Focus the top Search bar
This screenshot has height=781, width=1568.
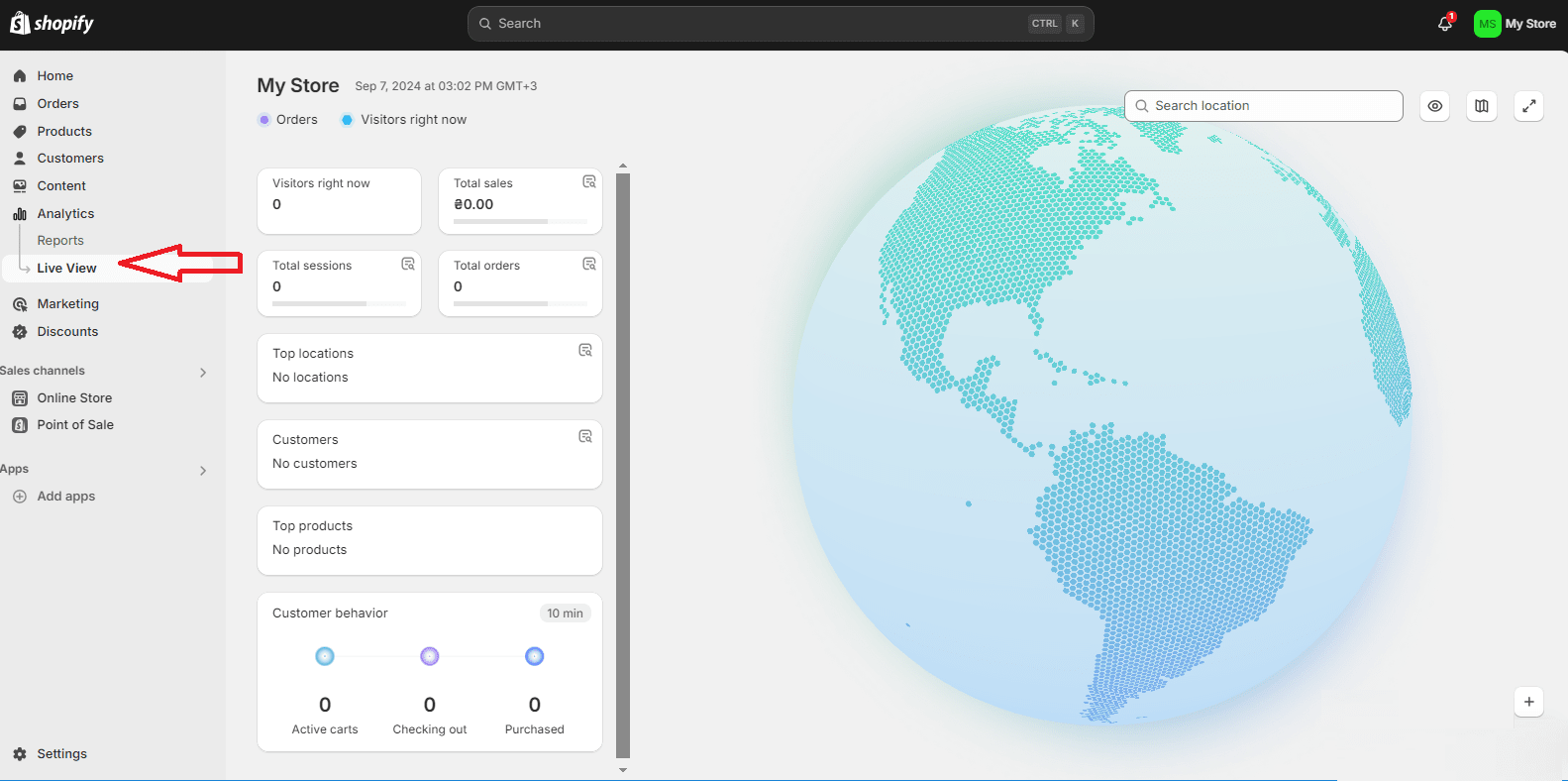point(781,24)
